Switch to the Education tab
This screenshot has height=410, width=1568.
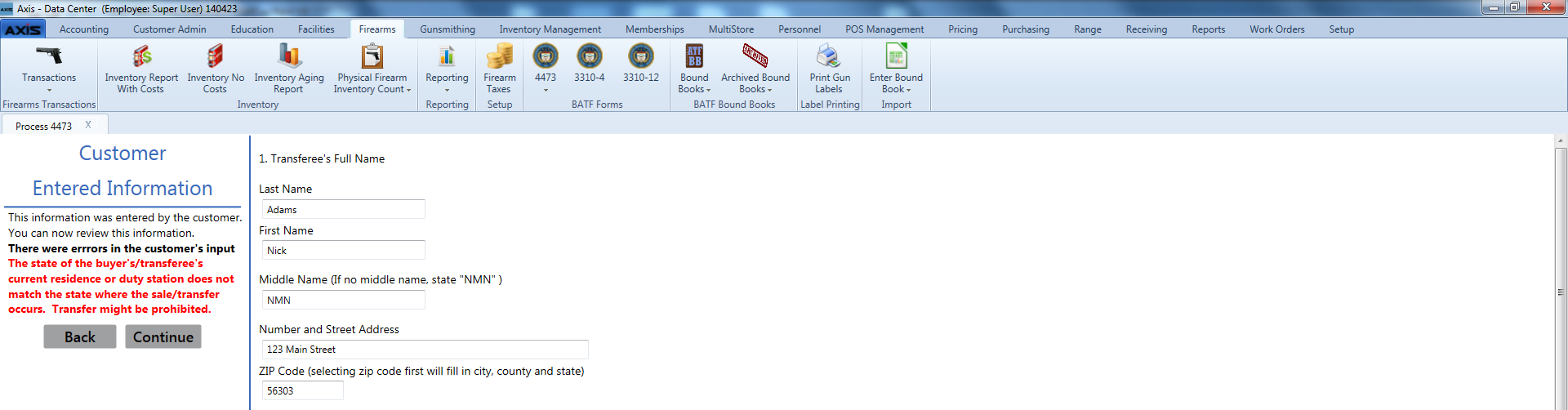(252, 29)
